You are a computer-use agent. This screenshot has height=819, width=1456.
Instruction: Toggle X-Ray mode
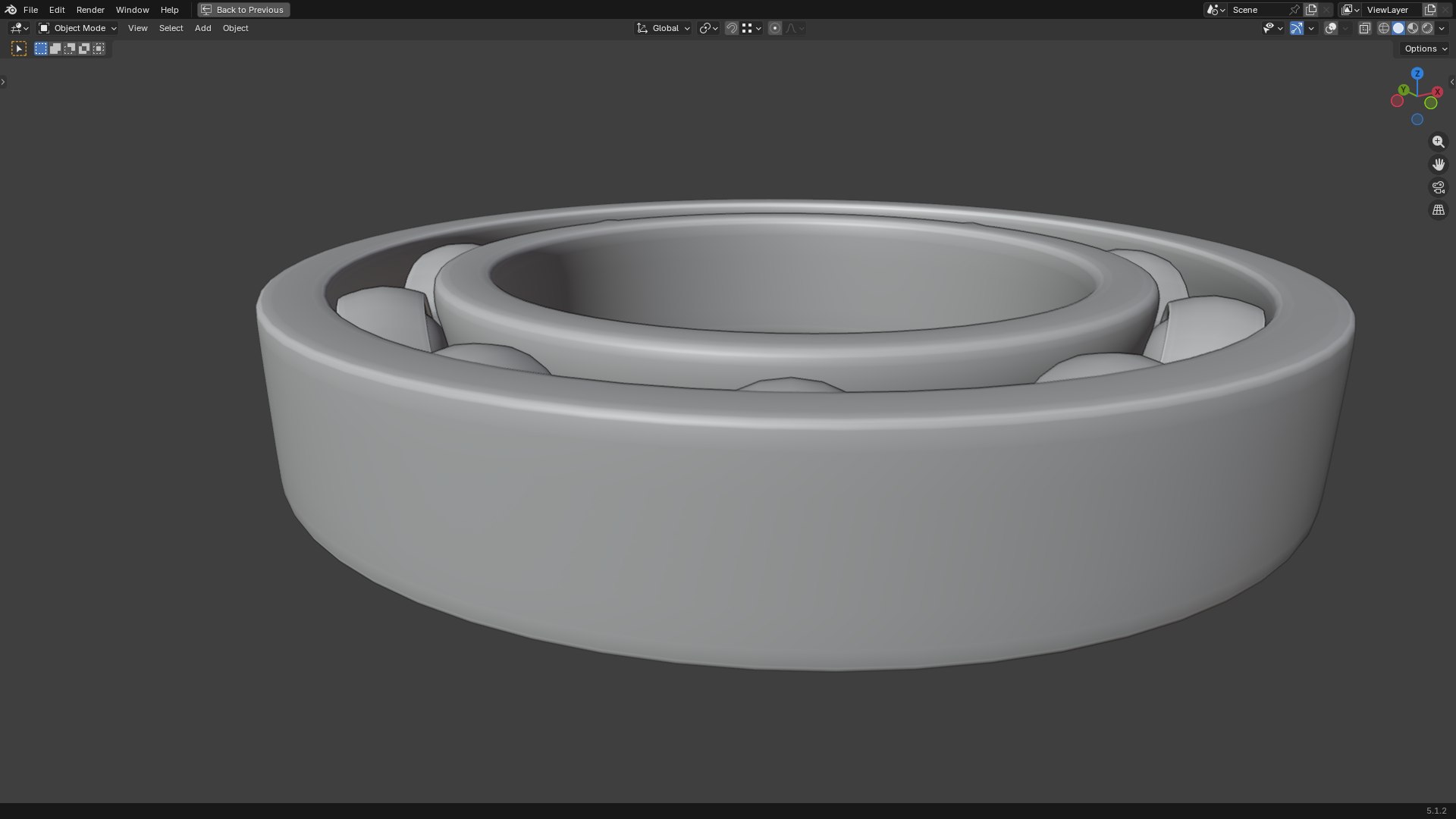pyautogui.click(x=1364, y=28)
